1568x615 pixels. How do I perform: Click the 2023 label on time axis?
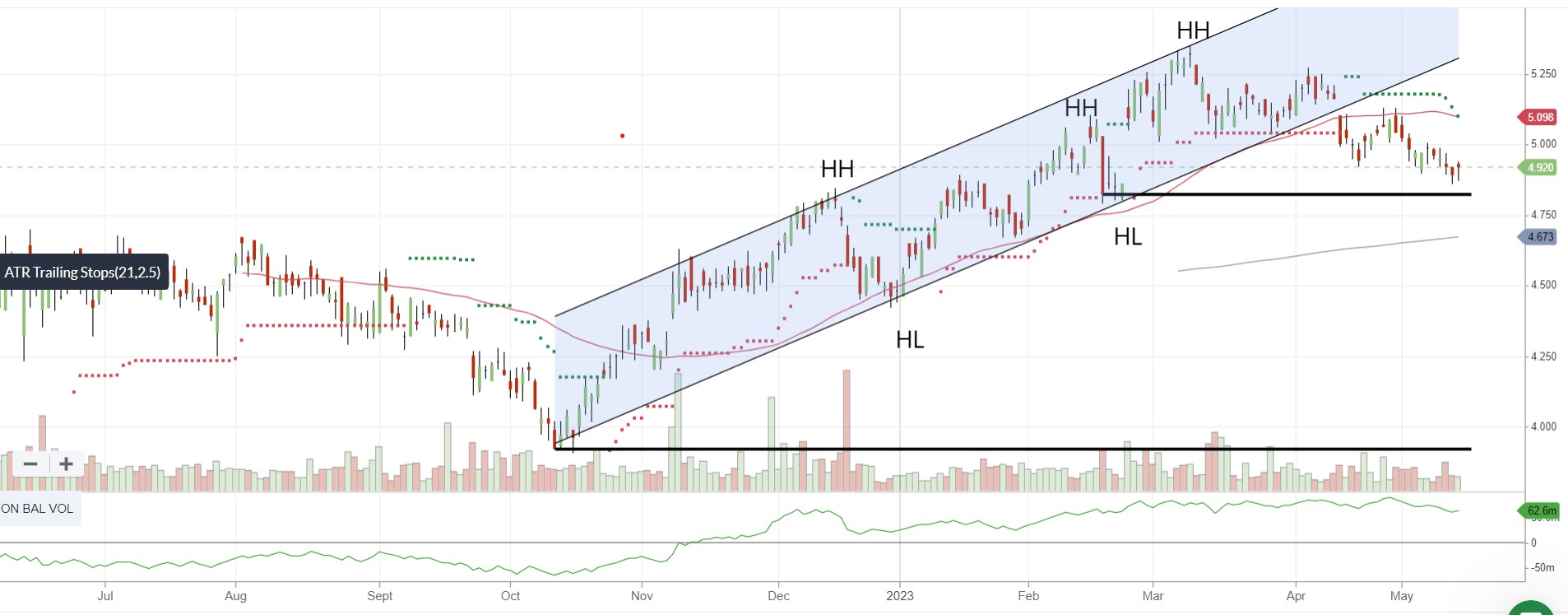[x=899, y=596]
